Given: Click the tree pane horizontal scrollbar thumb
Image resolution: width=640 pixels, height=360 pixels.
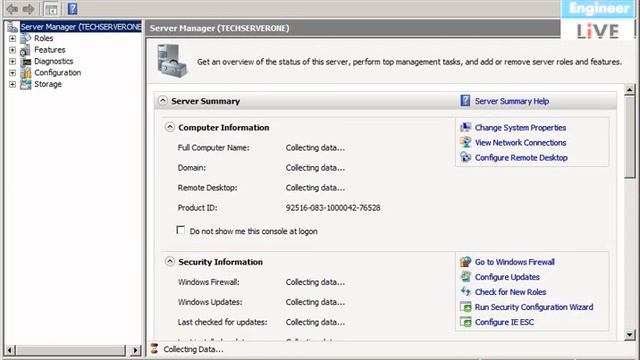Looking at the screenshot, I should click(71, 350).
